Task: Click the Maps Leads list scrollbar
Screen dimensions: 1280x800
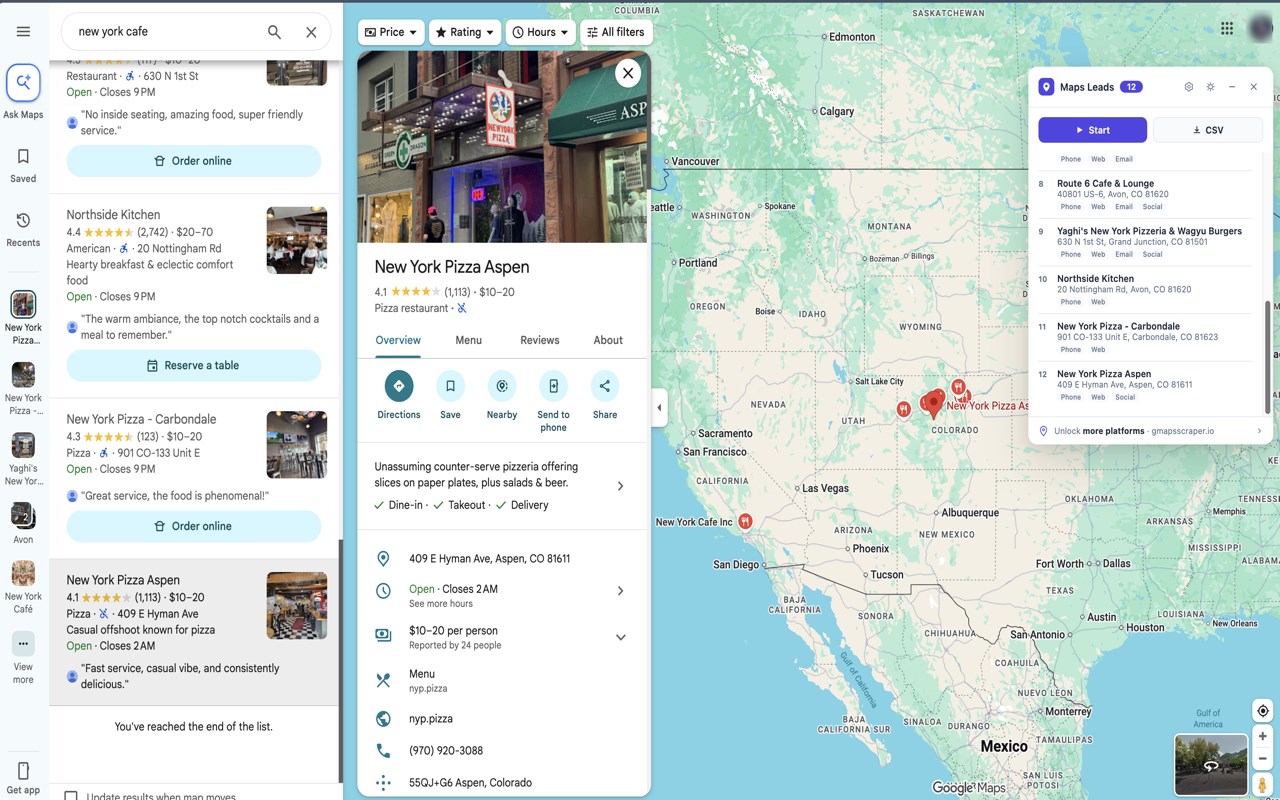Action: (1268, 357)
